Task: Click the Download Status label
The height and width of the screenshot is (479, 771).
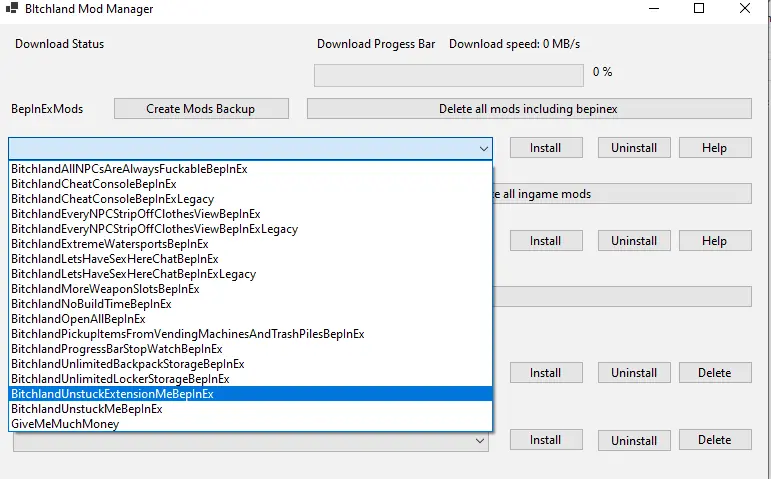Action: (x=59, y=44)
